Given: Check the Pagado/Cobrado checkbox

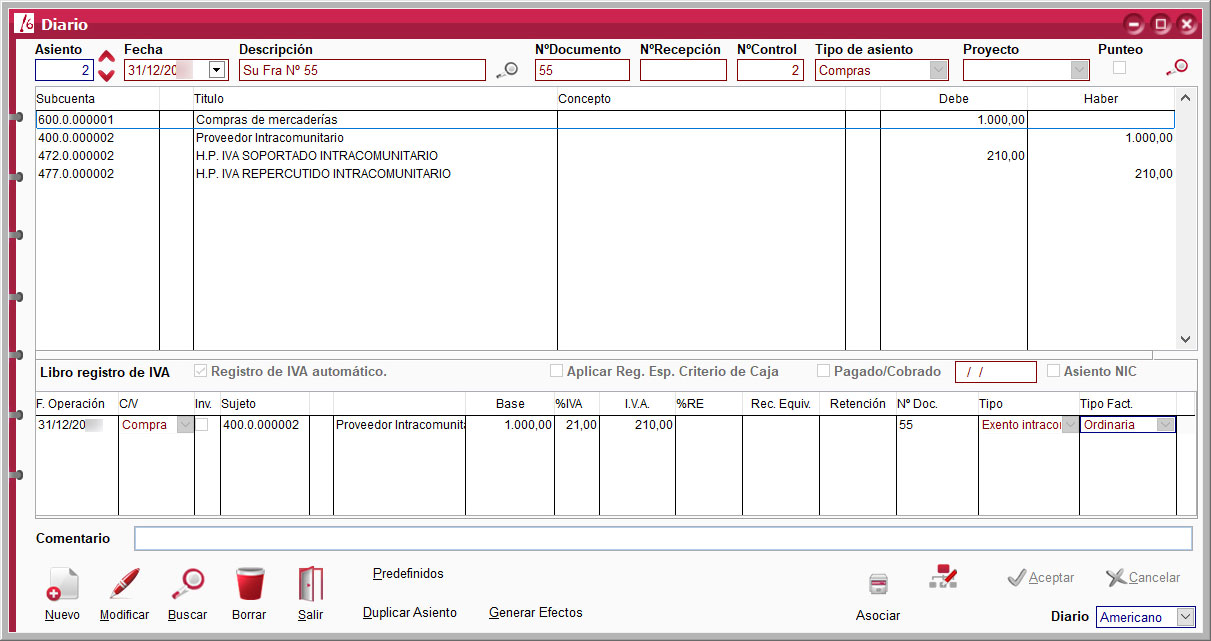Looking at the screenshot, I should 823,371.
